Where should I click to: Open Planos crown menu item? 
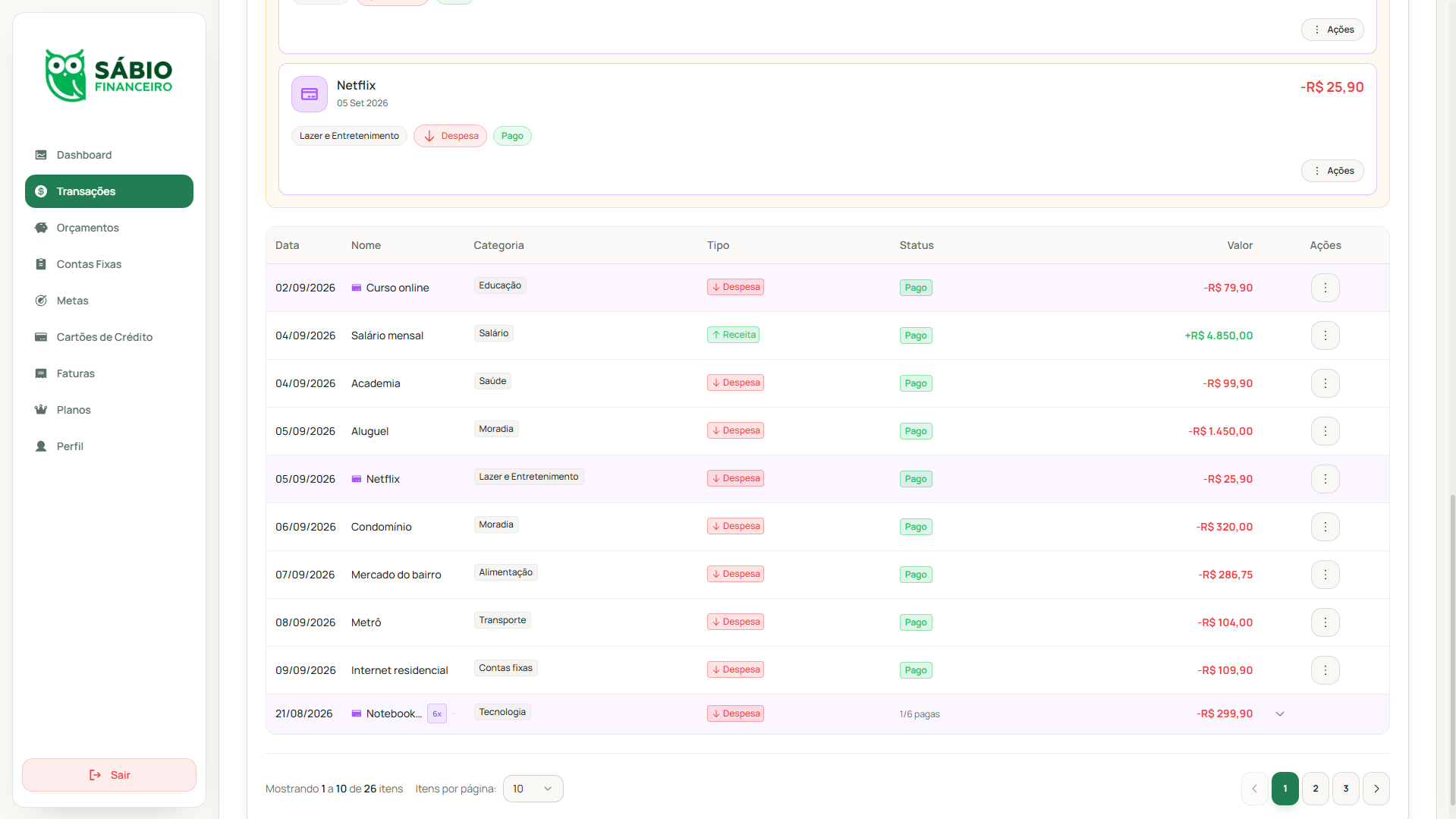point(108,410)
